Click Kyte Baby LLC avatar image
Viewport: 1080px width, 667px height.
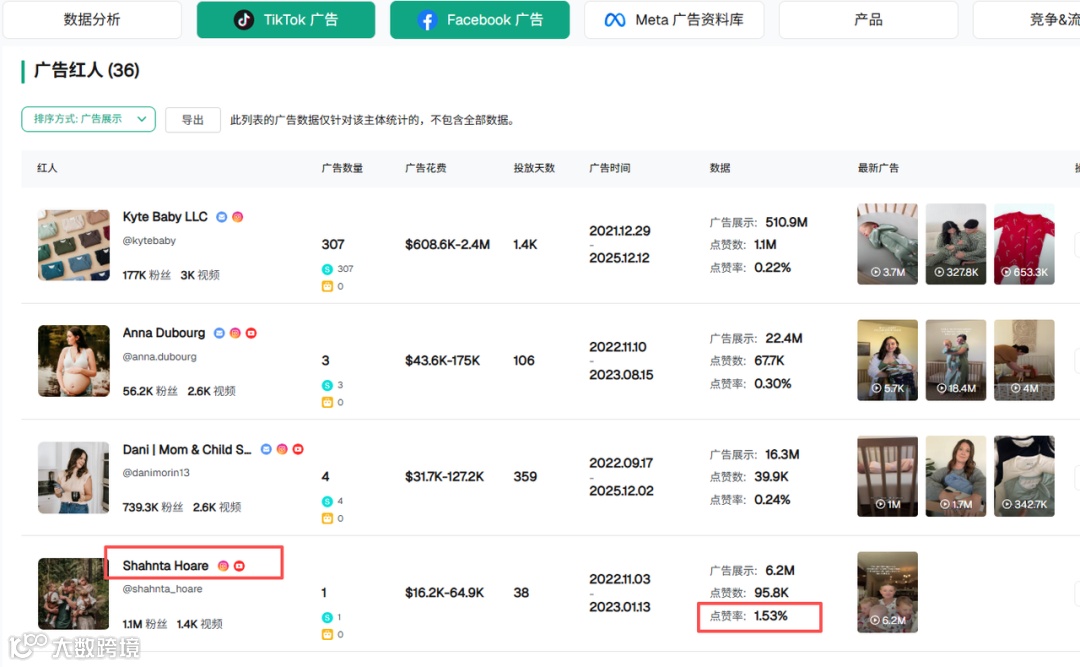pos(74,245)
